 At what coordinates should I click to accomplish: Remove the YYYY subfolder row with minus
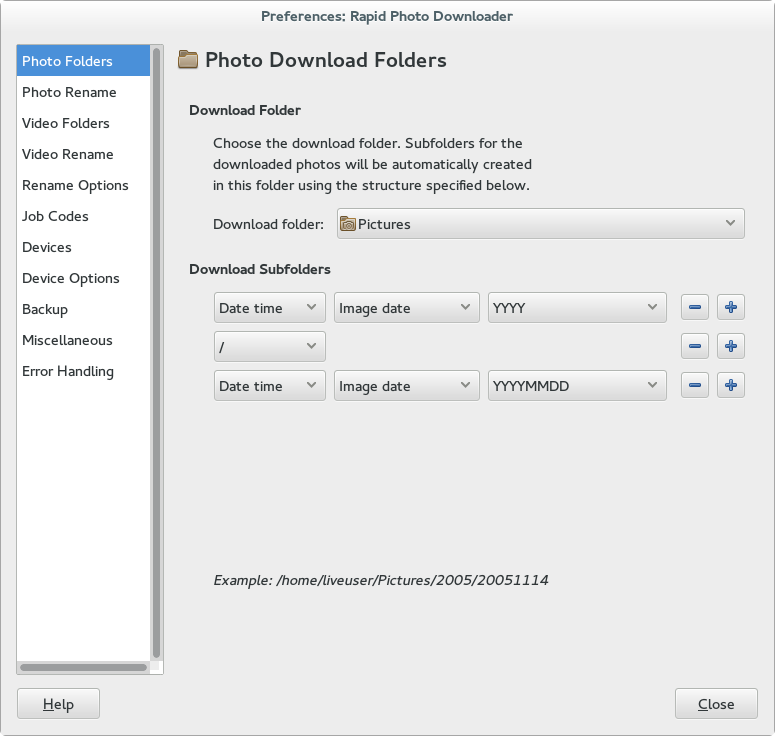point(694,307)
